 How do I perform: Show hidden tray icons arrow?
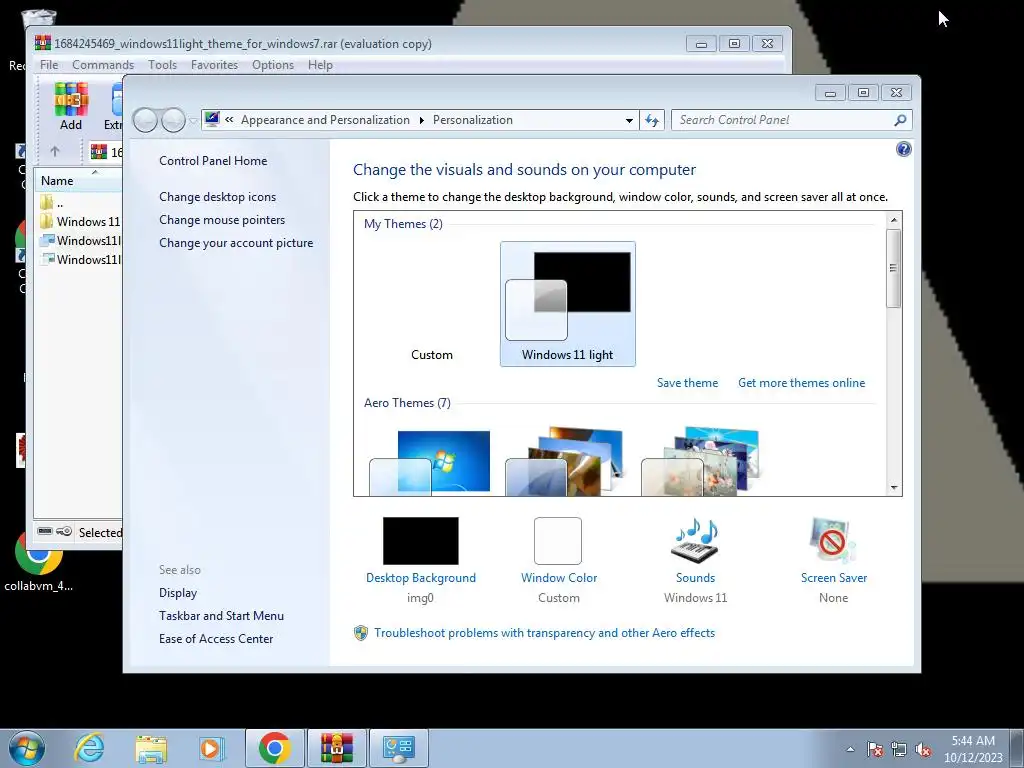click(x=850, y=750)
